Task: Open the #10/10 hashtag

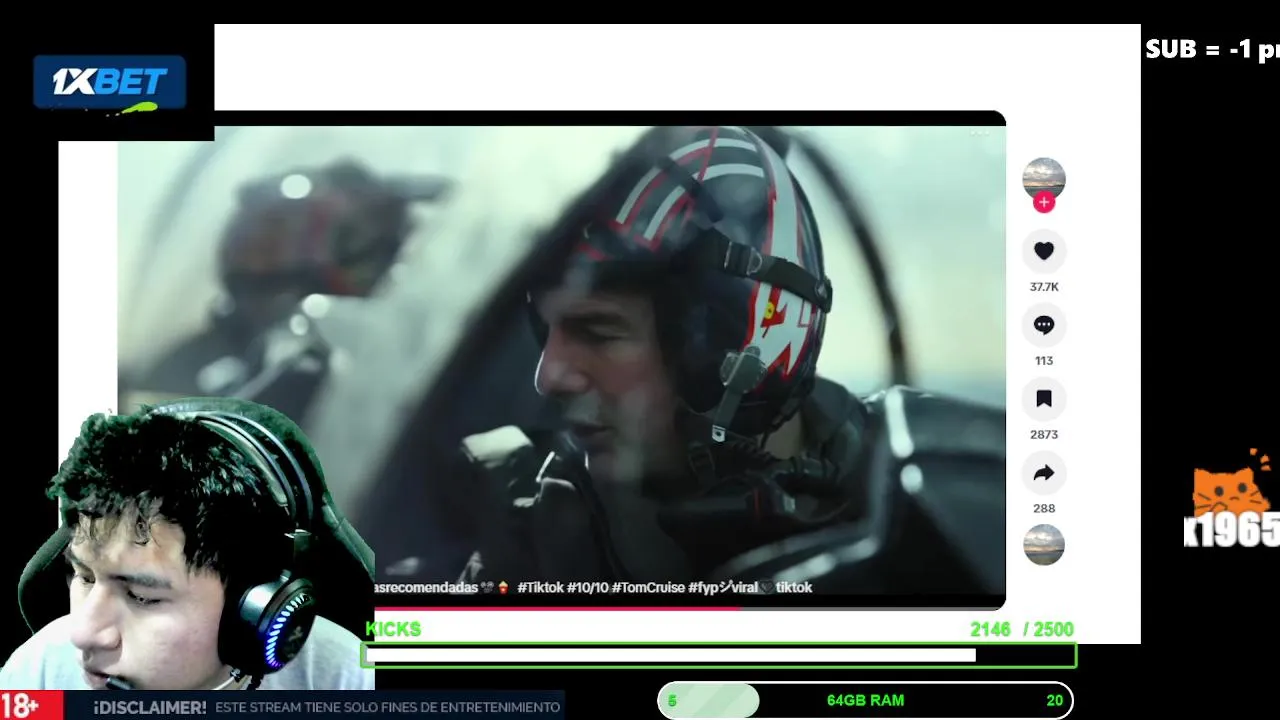Action: [x=587, y=588]
